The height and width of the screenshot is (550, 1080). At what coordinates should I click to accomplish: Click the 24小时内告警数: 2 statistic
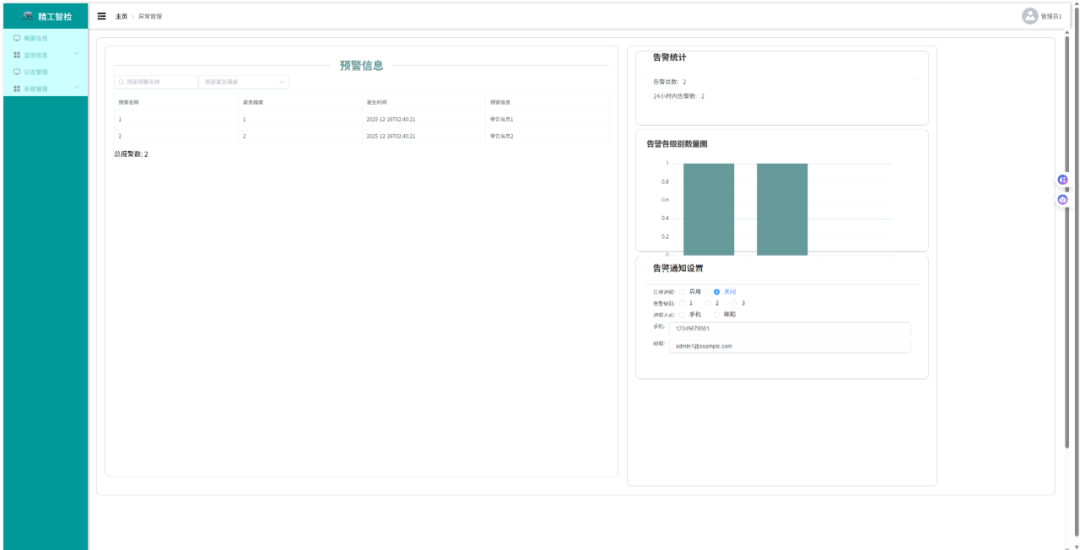pos(678,96)
